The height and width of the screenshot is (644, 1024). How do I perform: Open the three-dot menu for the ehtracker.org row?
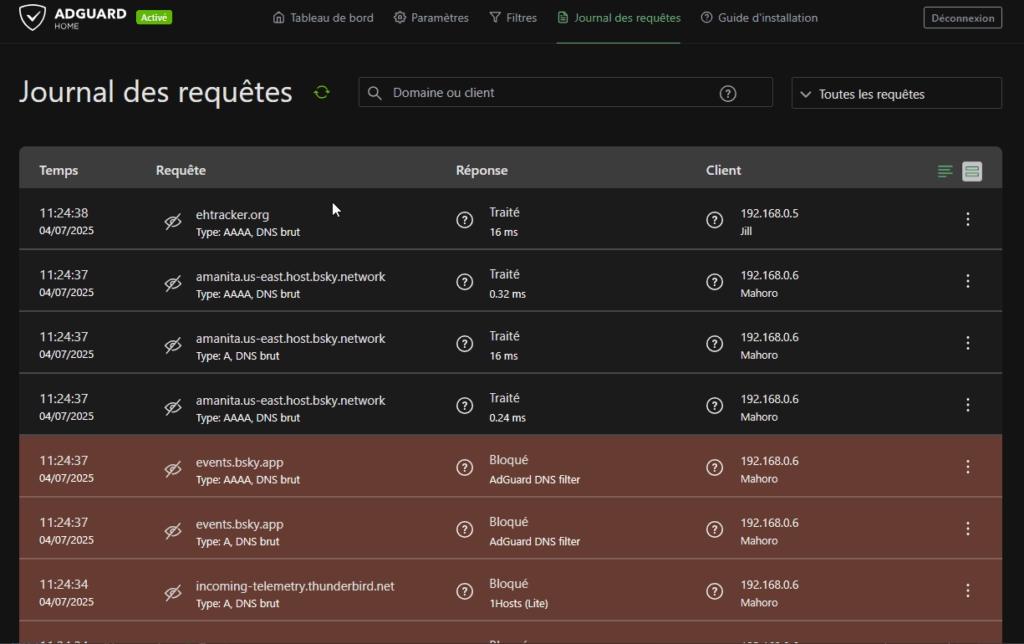click(x=968, y=219)
